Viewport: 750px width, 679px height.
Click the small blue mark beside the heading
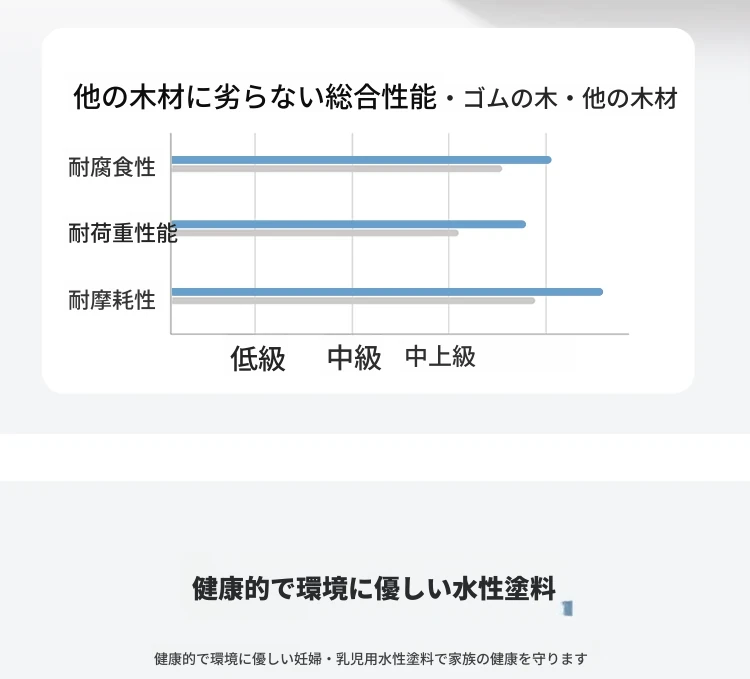pyautogui.click(x=567, y=609)
